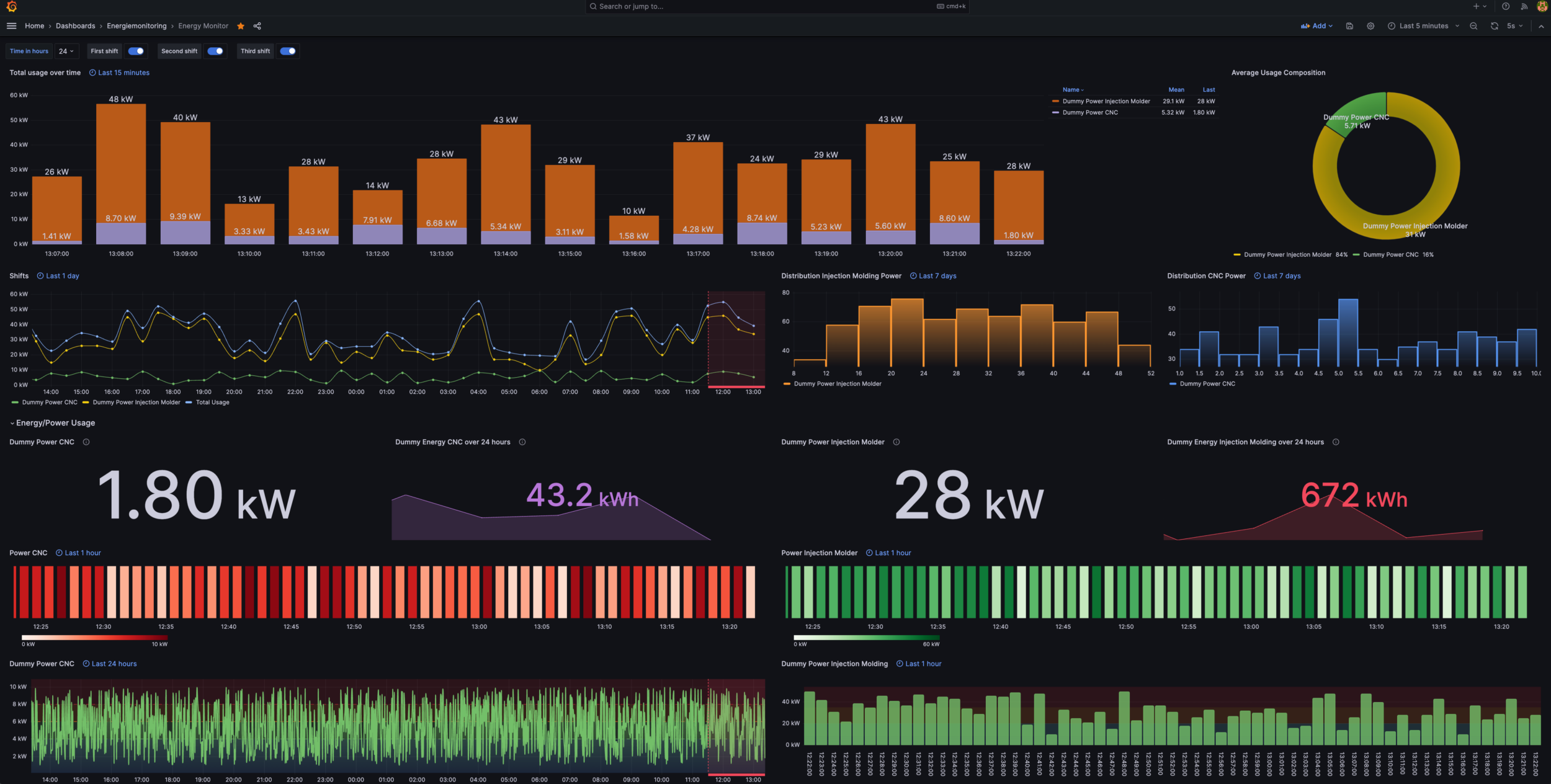Disable the Second shift toggle

[215, 51]
